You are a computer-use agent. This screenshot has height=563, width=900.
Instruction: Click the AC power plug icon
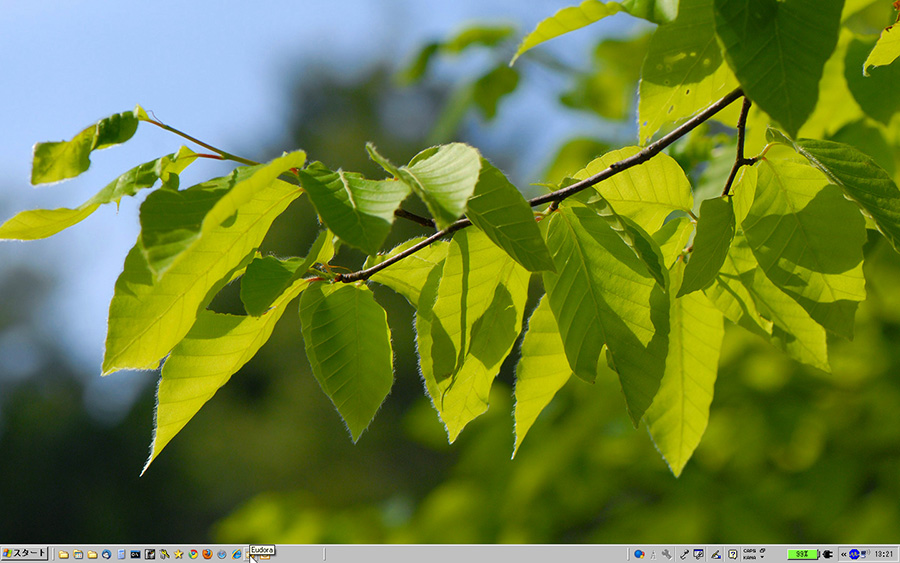coord(828,554)
